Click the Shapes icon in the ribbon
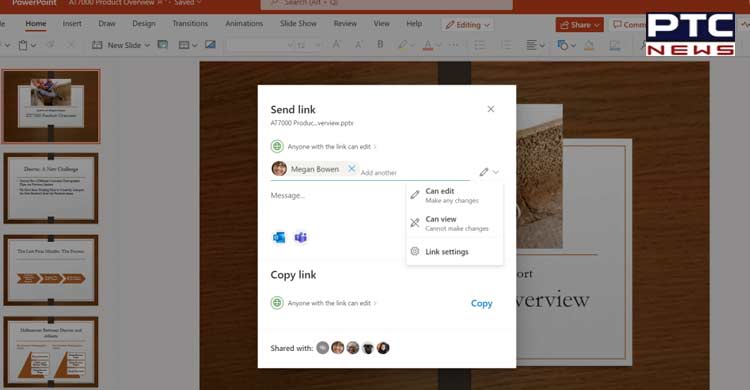750x390 pixels. [x=562, y=45]
